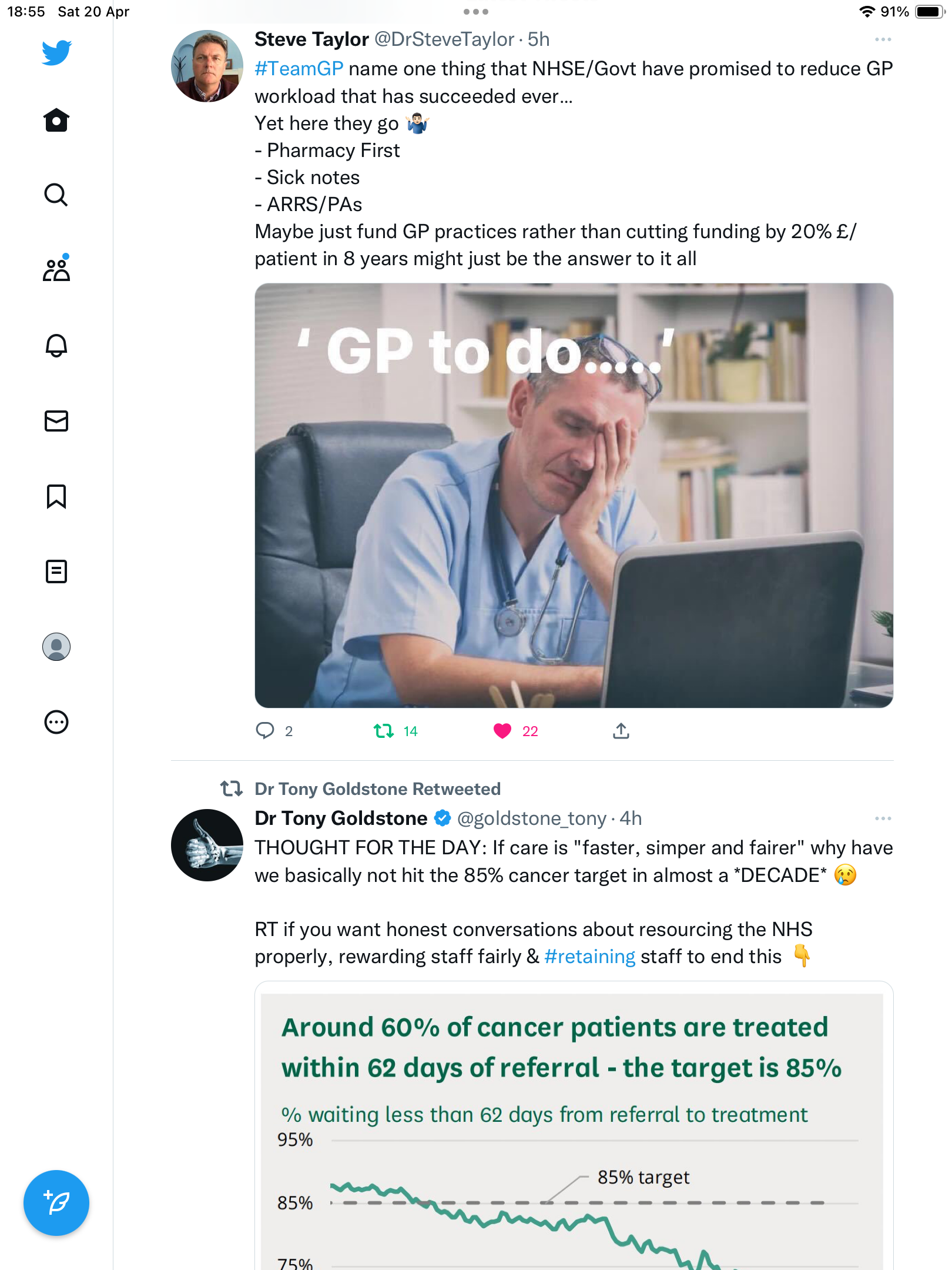Open Messages envelope icon
Image resolution: width=952 pixels, height=1270 pixels.
(56, 421)
